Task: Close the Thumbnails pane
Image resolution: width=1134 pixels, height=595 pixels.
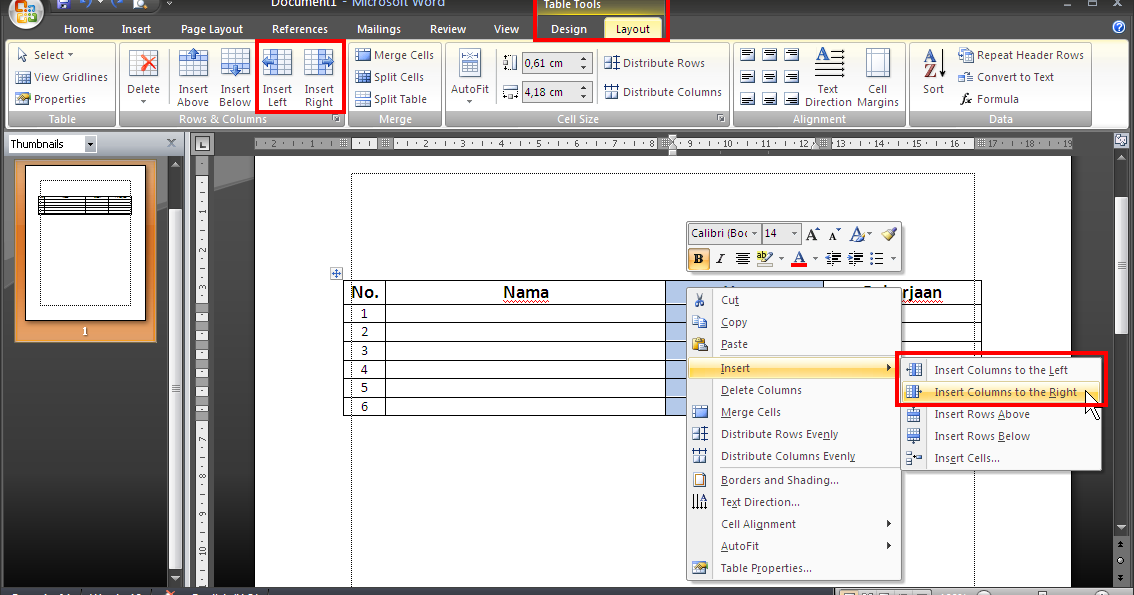Action: coord(171,143)
